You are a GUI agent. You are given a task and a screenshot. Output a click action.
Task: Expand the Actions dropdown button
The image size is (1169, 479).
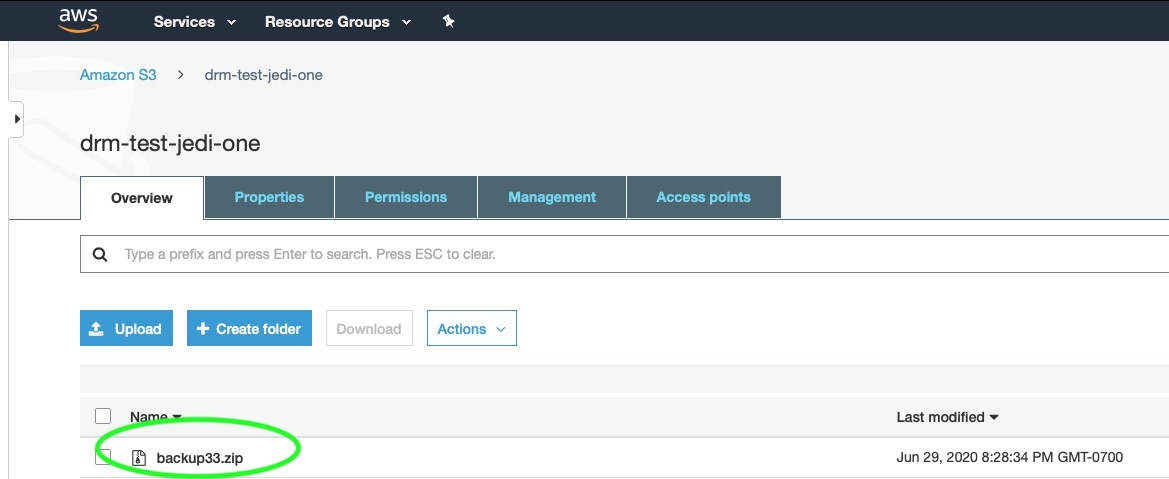[472, 329]
